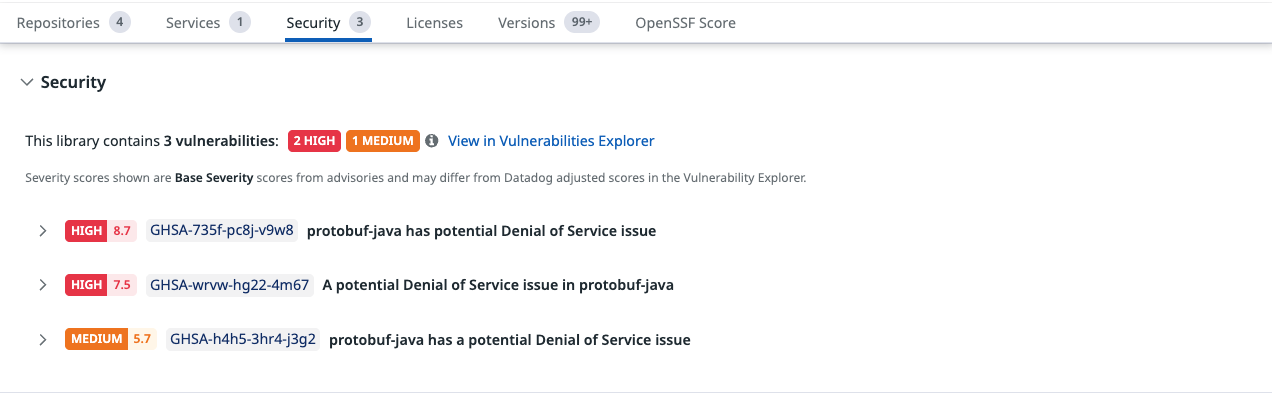Expand the GHSA-wrvw-hg22-4m67 vulnerability row
This screenshot has height=400, width=1272.
pyautogui.click(x=43, y=285)
